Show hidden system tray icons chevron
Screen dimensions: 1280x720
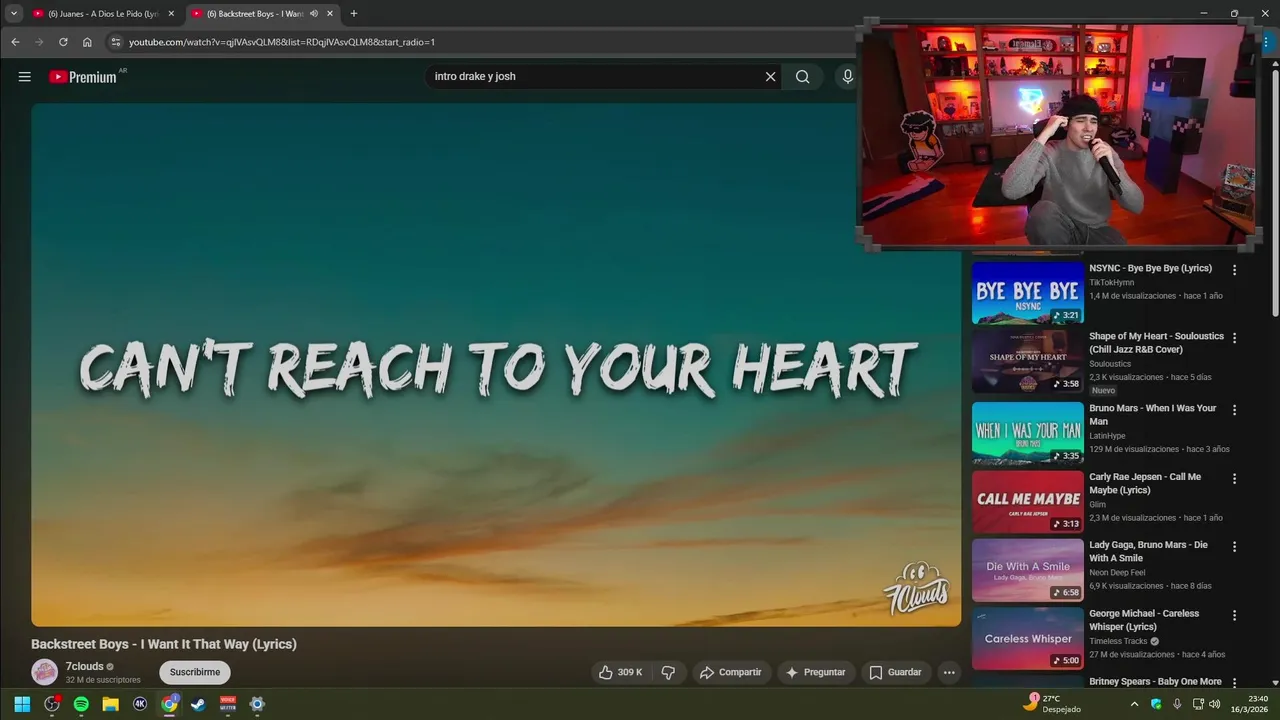[1134, 704]
